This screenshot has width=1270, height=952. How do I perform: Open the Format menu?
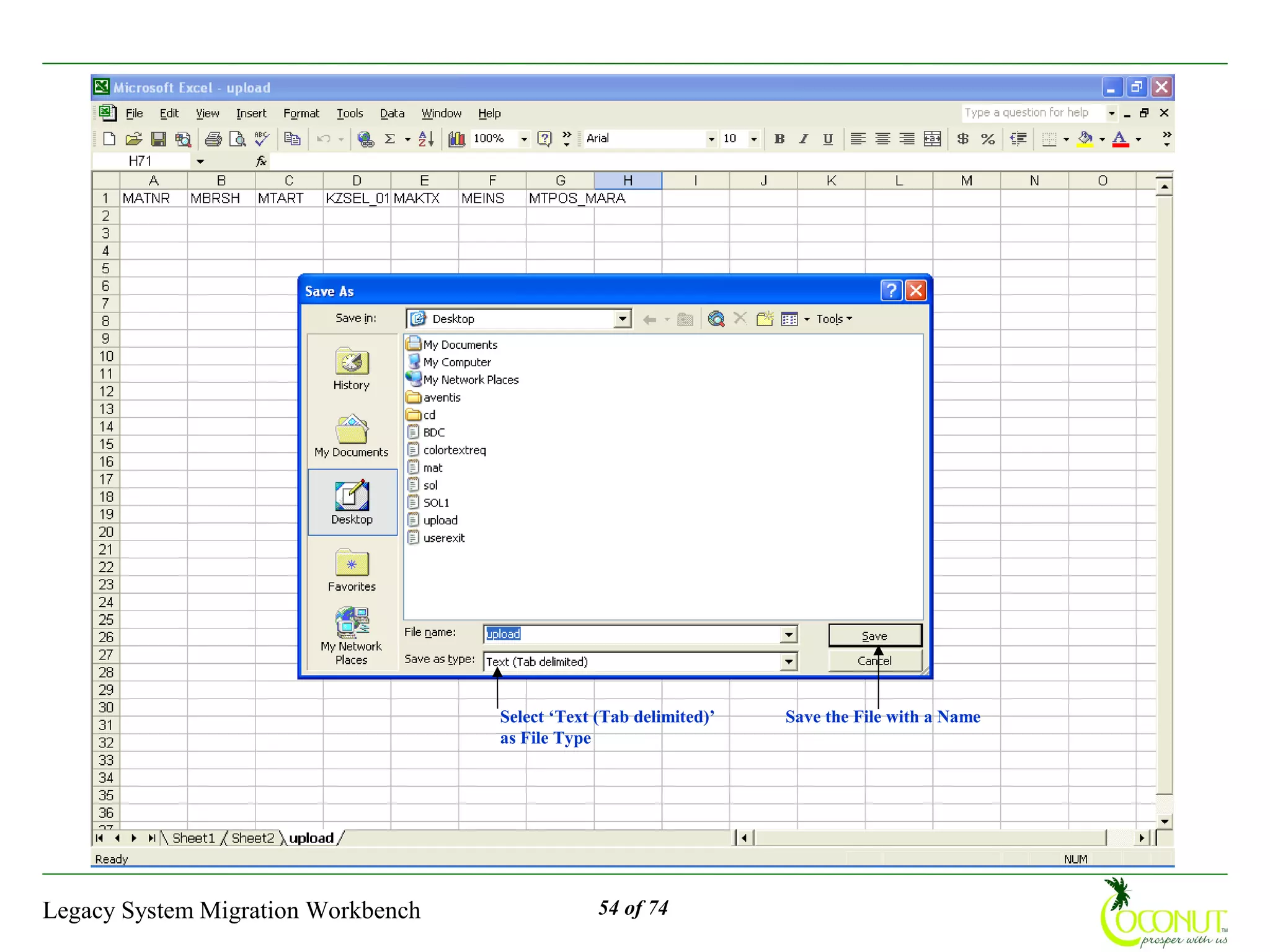pyautogui.click(x=301, y=113)
